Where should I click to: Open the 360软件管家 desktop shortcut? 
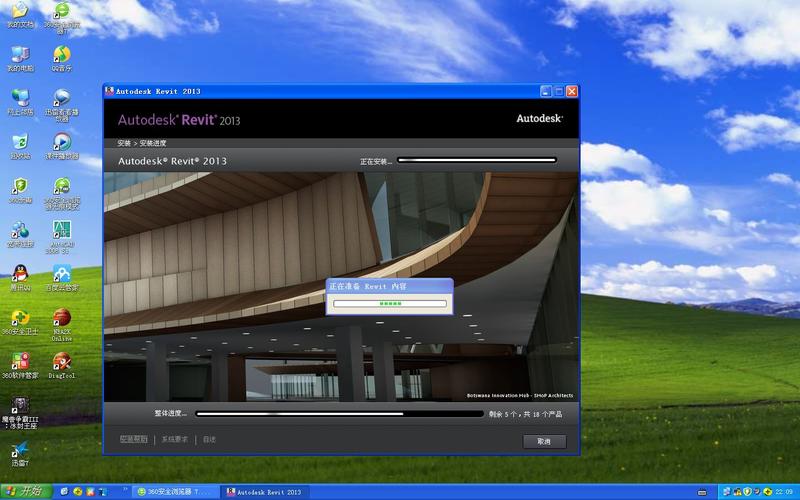(x=20, y=366)
